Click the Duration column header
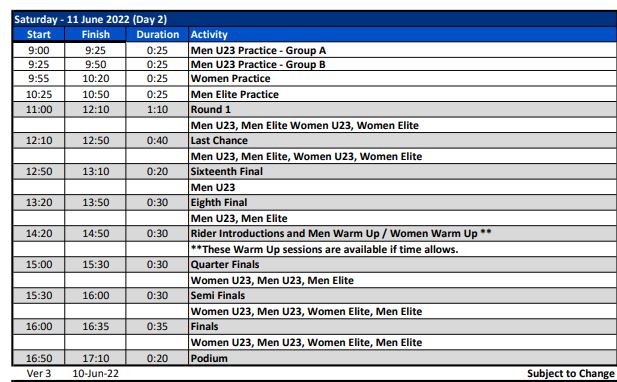Image resolution: width=617 pixels, height=382 pixels. tap(157, 35)
